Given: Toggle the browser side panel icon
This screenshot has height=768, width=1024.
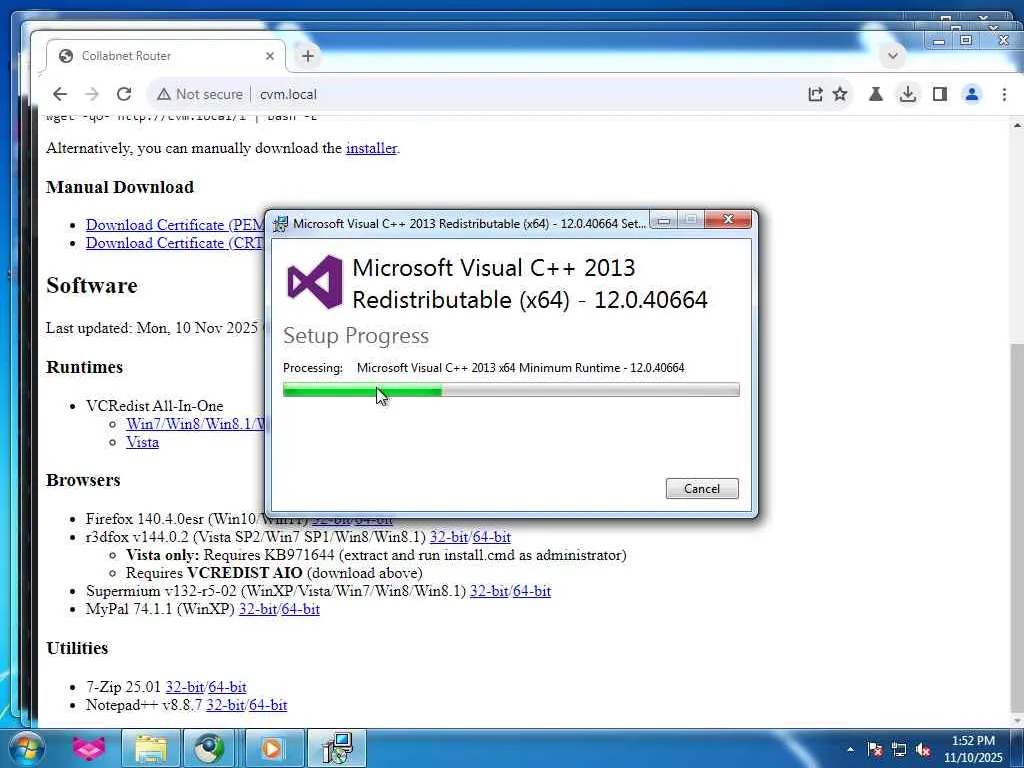Looking at the screenshot, I should pyautogui.click(x=940, y=94).
